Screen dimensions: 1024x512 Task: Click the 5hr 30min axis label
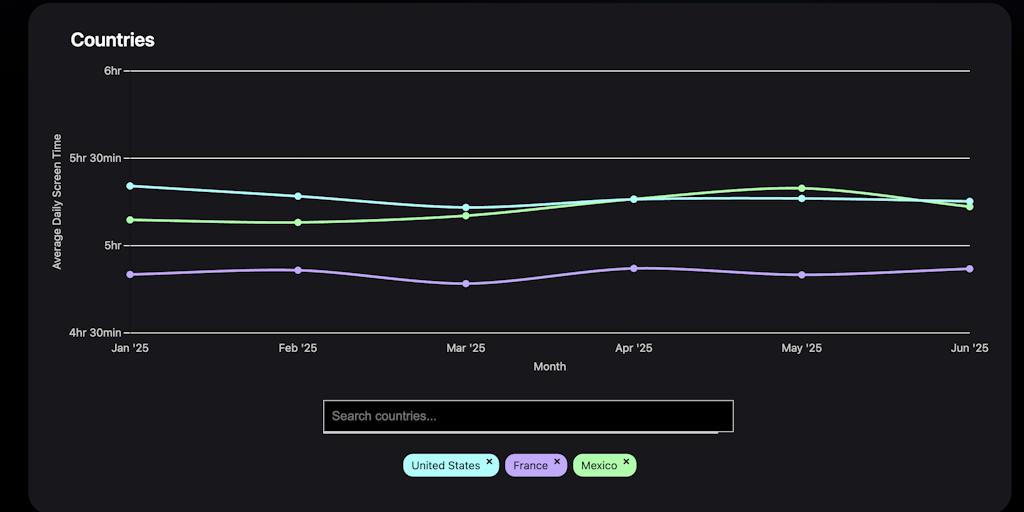(97, 158)
